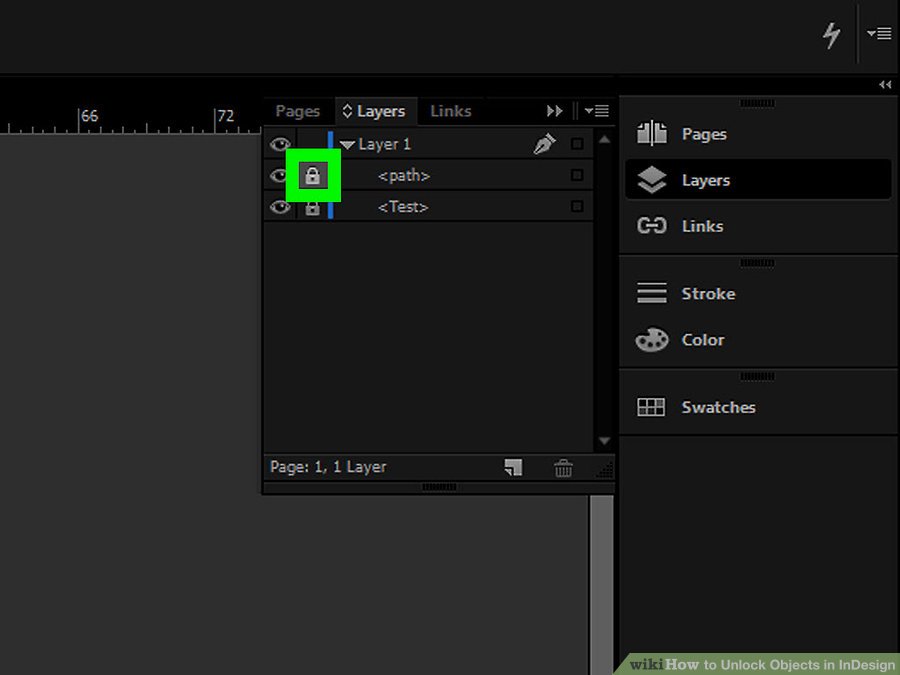Click the lock icon beside <Test>
Screen dimensions: 900x675
pyautogui.click(x=313, y=207)
